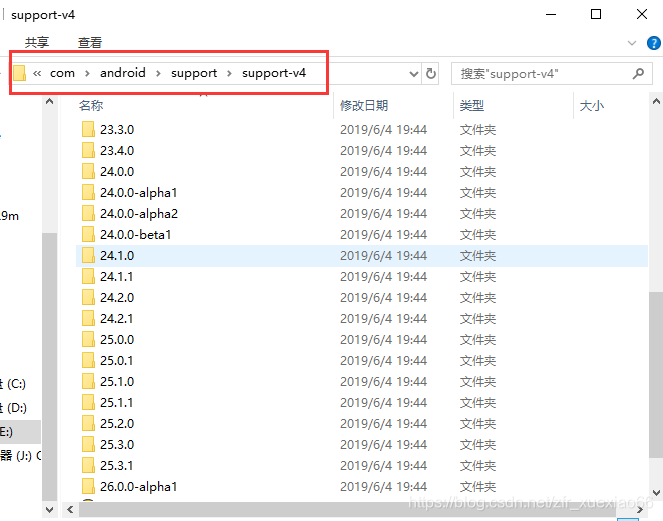Open the 共享 ribbon tab
Viewport: 663px width, 521px height.
37,42
